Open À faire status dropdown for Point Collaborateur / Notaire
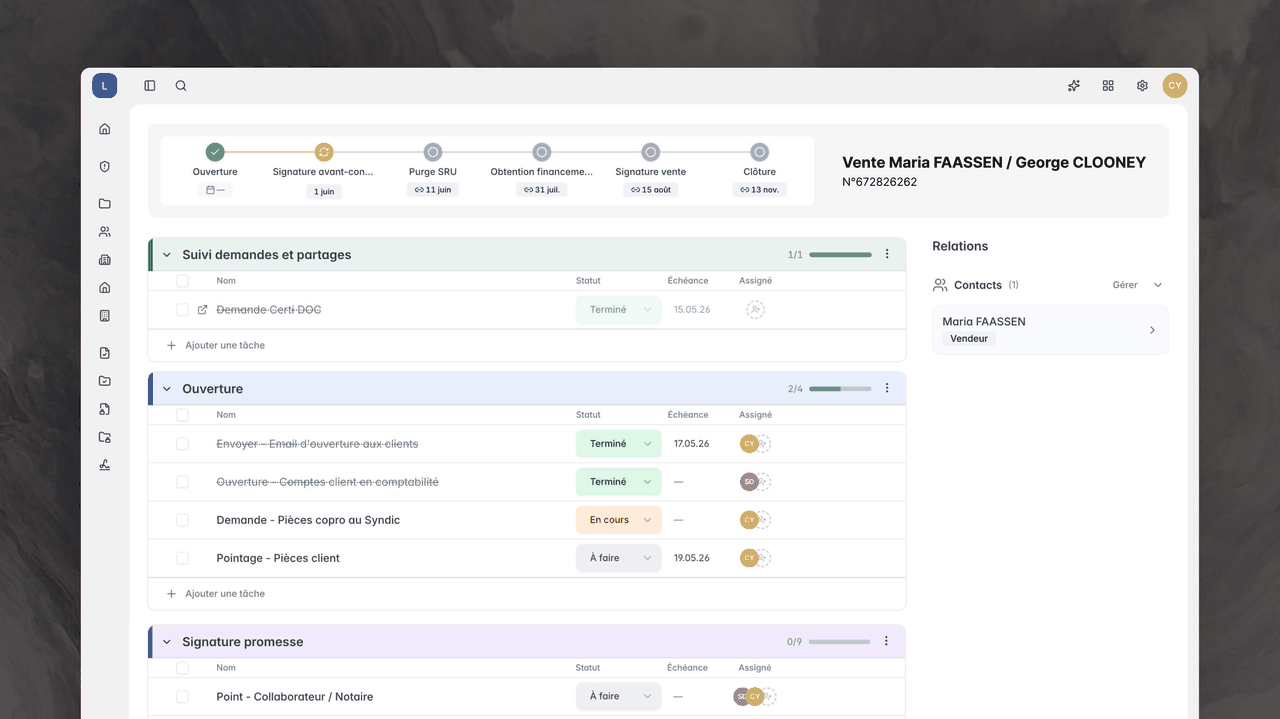This screenshot has height=719, width=1280. (619, 696)
